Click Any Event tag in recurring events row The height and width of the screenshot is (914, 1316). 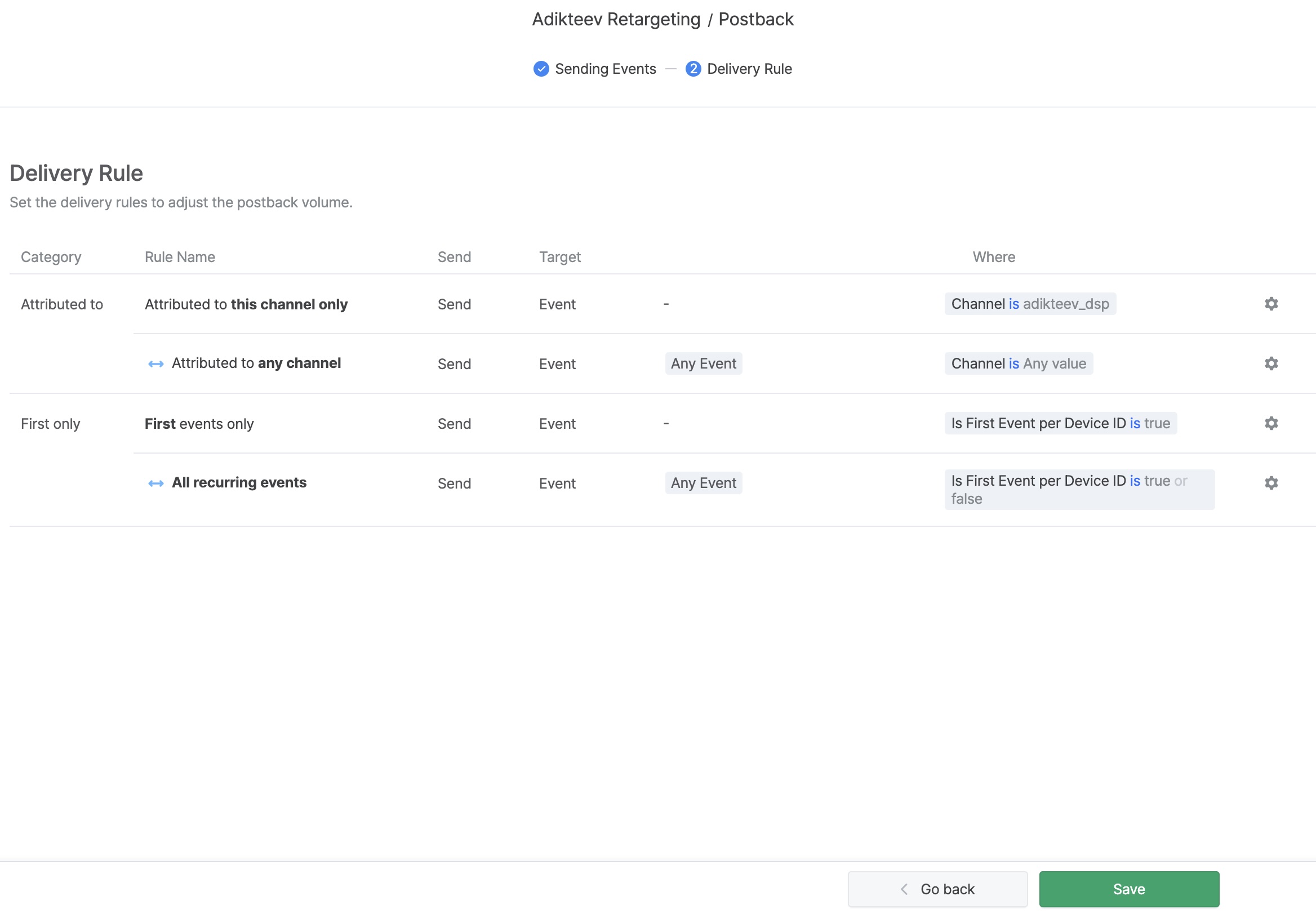pos(703,483)
